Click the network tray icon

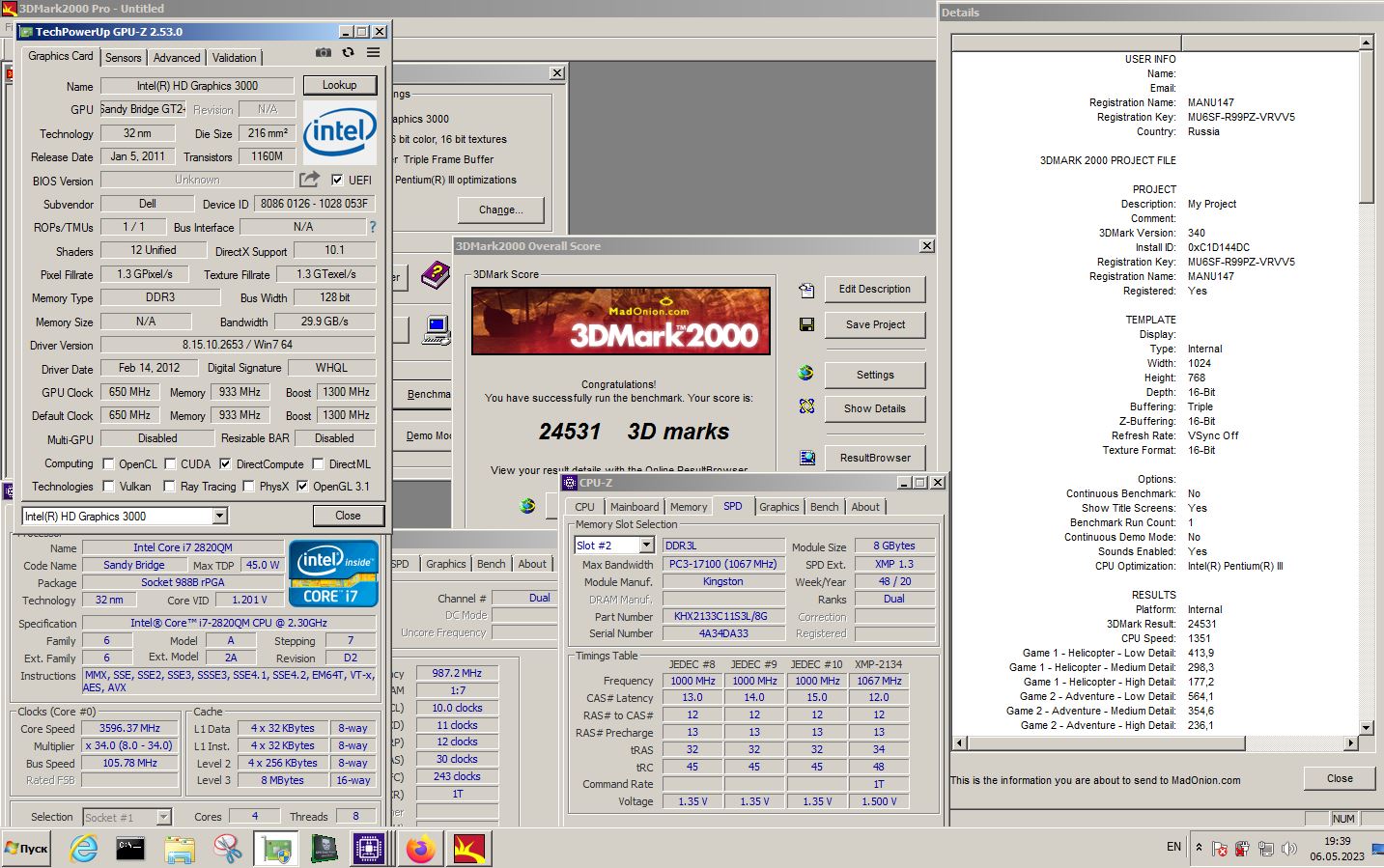coord(1265,849)
